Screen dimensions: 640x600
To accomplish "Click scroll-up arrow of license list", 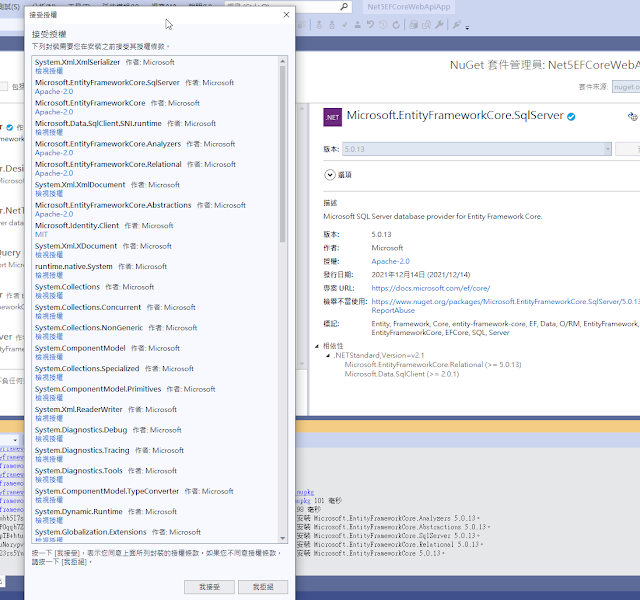I will [282, 61].
